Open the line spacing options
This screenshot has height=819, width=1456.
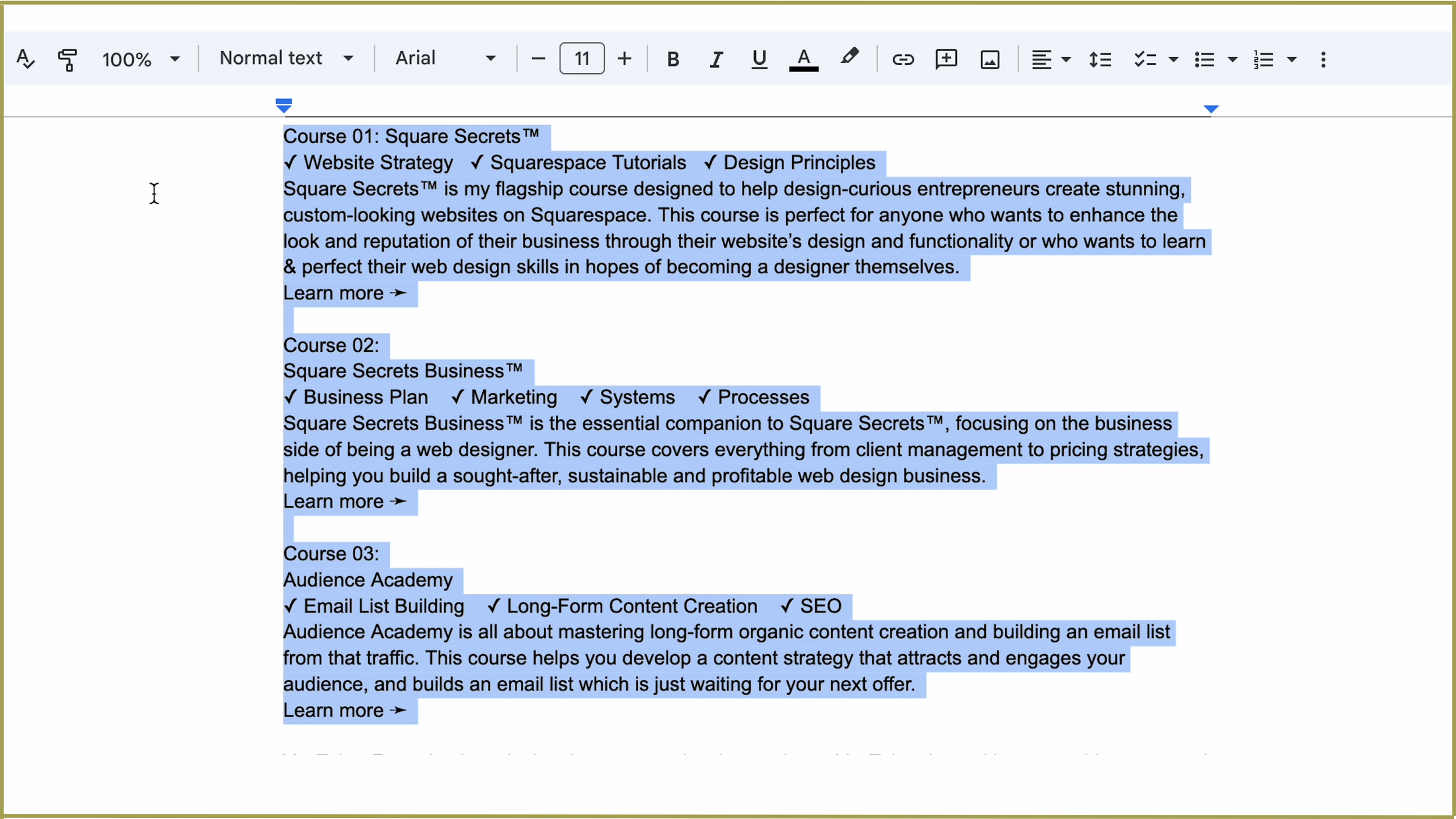[x=1100, y=58]
